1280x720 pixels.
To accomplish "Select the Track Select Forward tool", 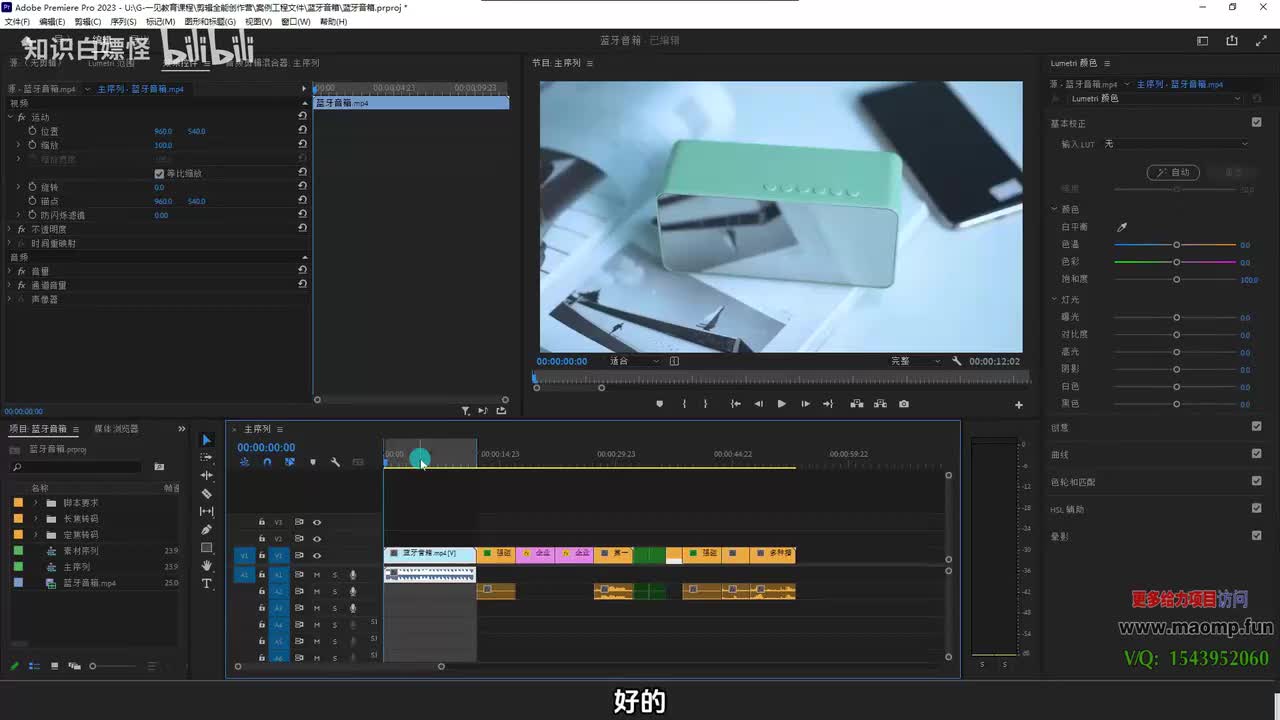I will [207, 458].
